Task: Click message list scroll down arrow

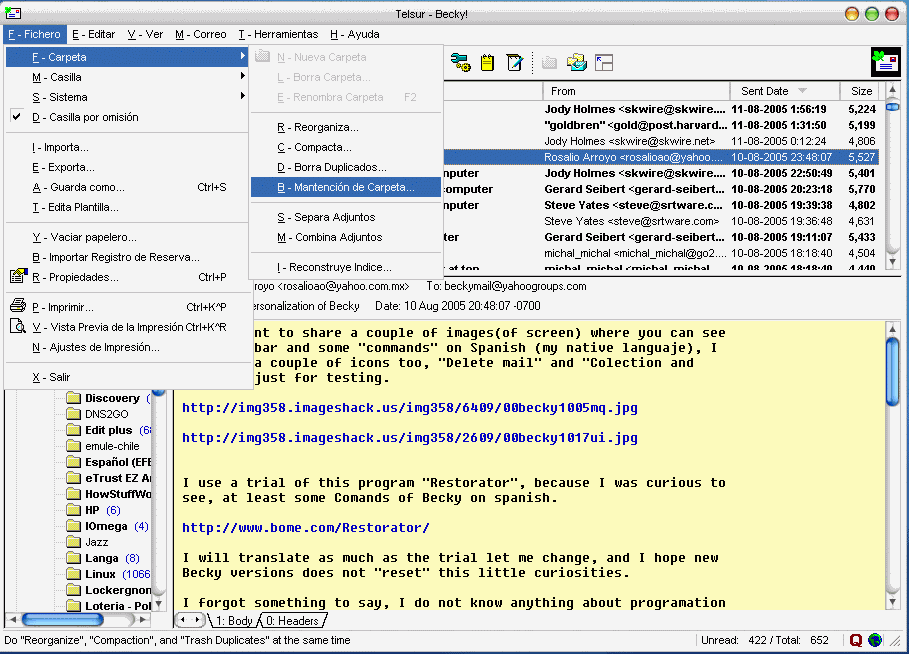Action: [x=893, y=263]
